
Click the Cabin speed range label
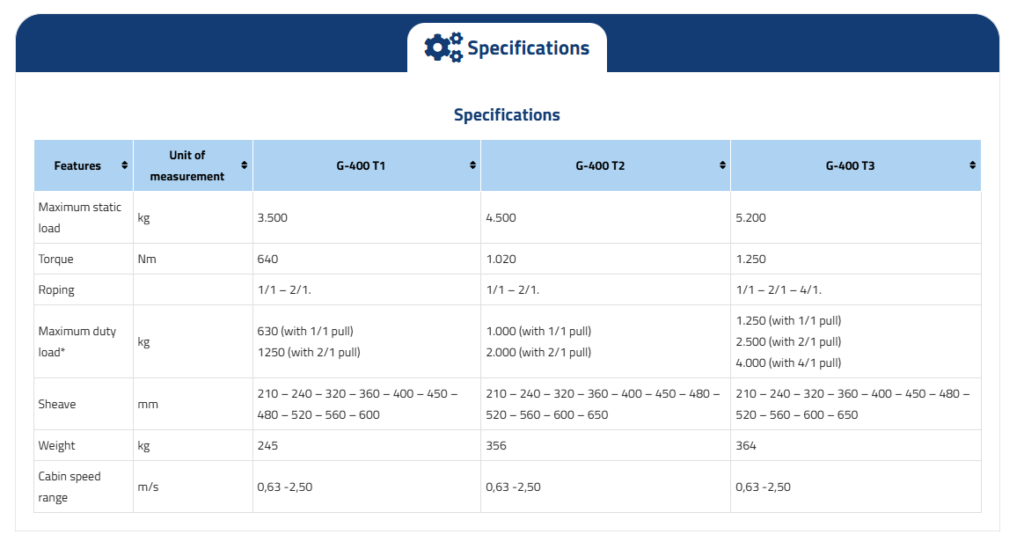pyautogui.click(x=69, y=486)
